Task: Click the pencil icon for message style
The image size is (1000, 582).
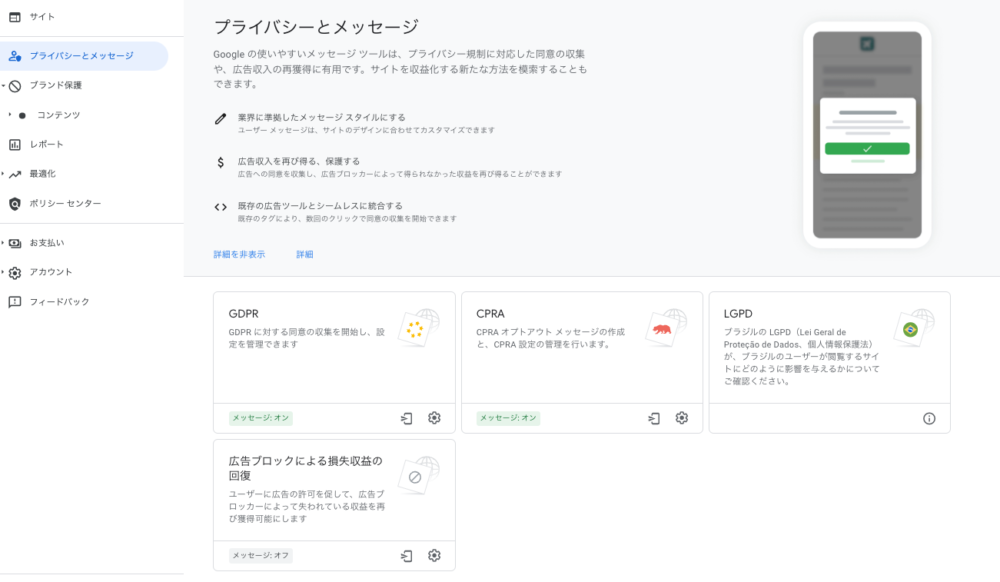Action: pos(221,119)
